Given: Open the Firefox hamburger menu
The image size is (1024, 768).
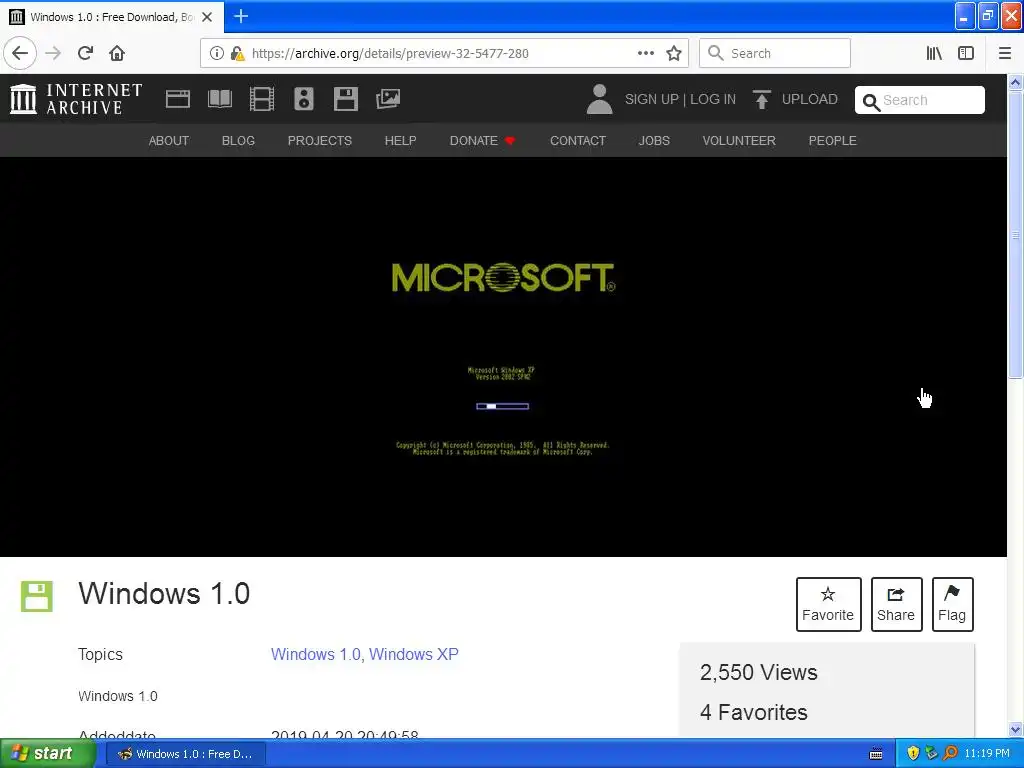Looking at the screenshot, I should tap(1004, 53).
